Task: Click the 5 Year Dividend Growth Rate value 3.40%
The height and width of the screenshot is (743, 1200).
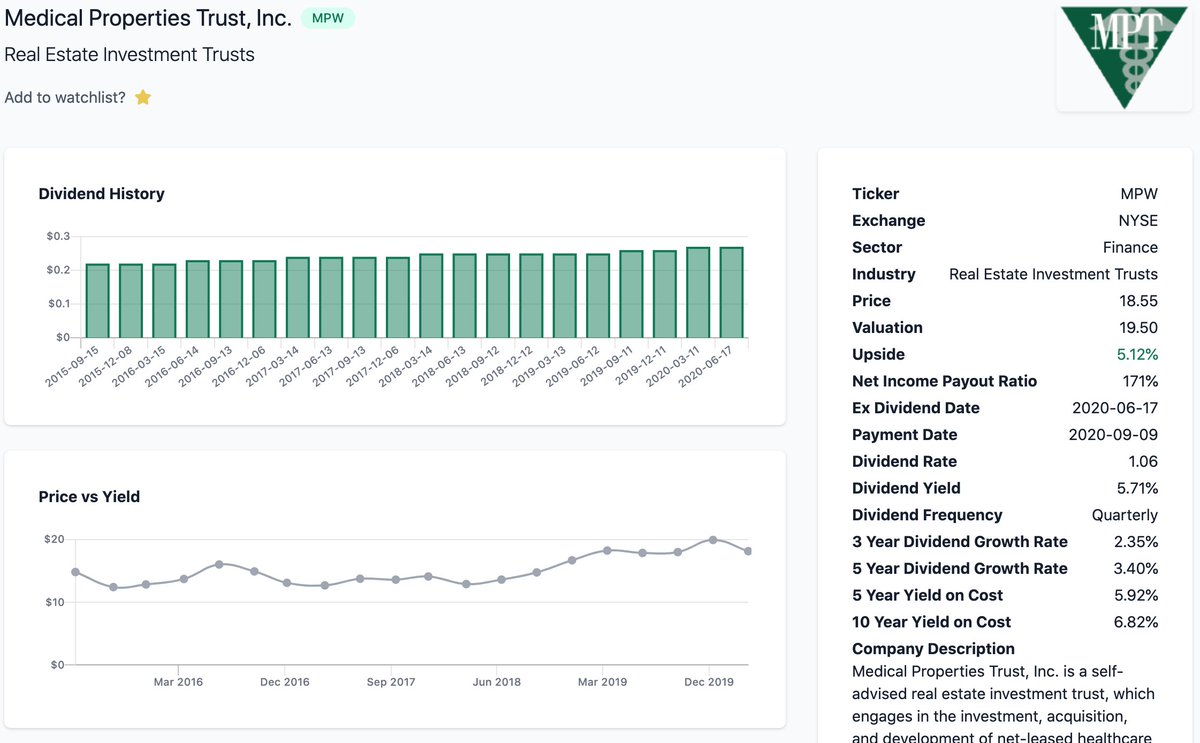Action: point(1136,568)
